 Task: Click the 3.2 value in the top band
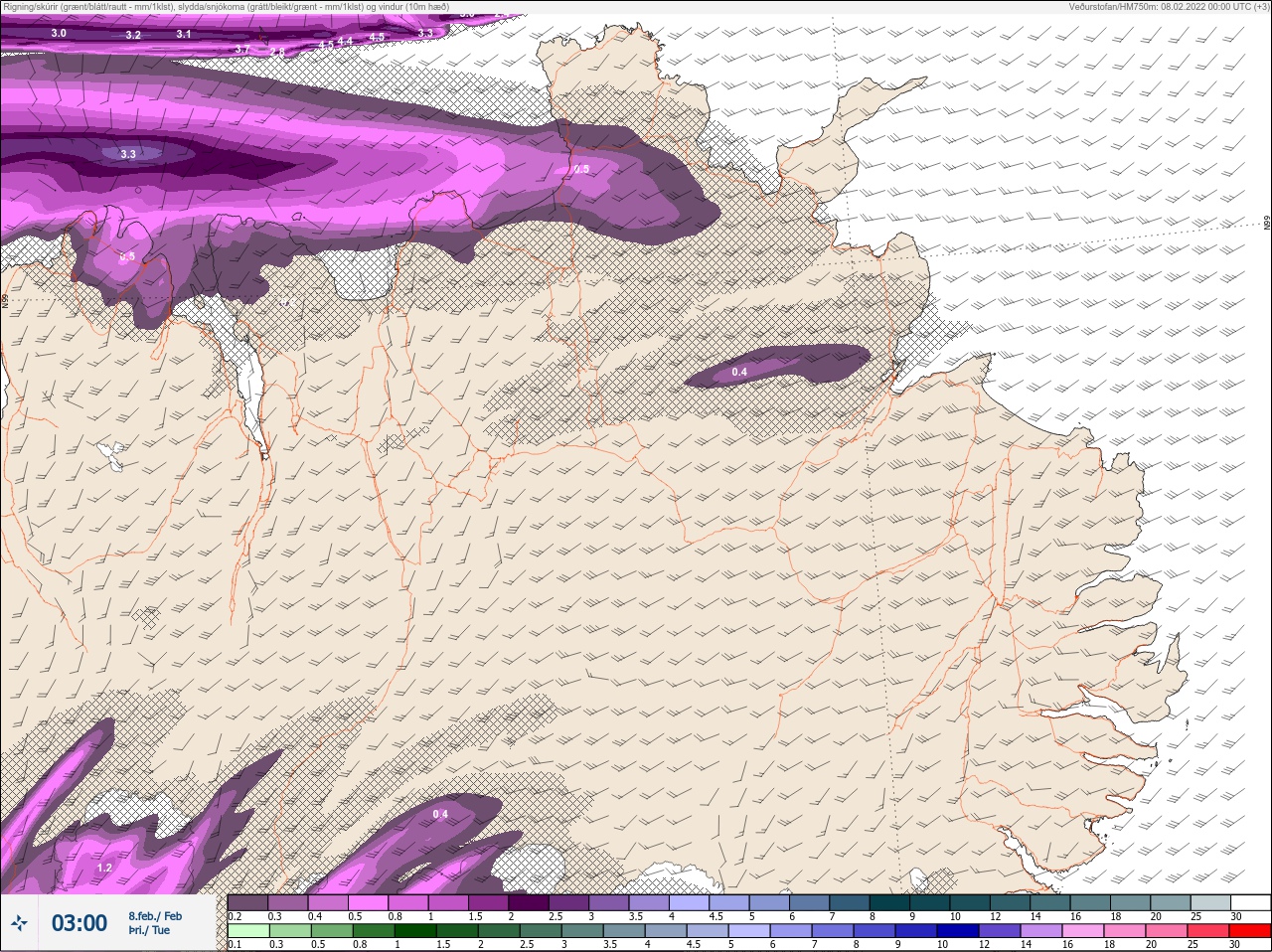(133, 35)
